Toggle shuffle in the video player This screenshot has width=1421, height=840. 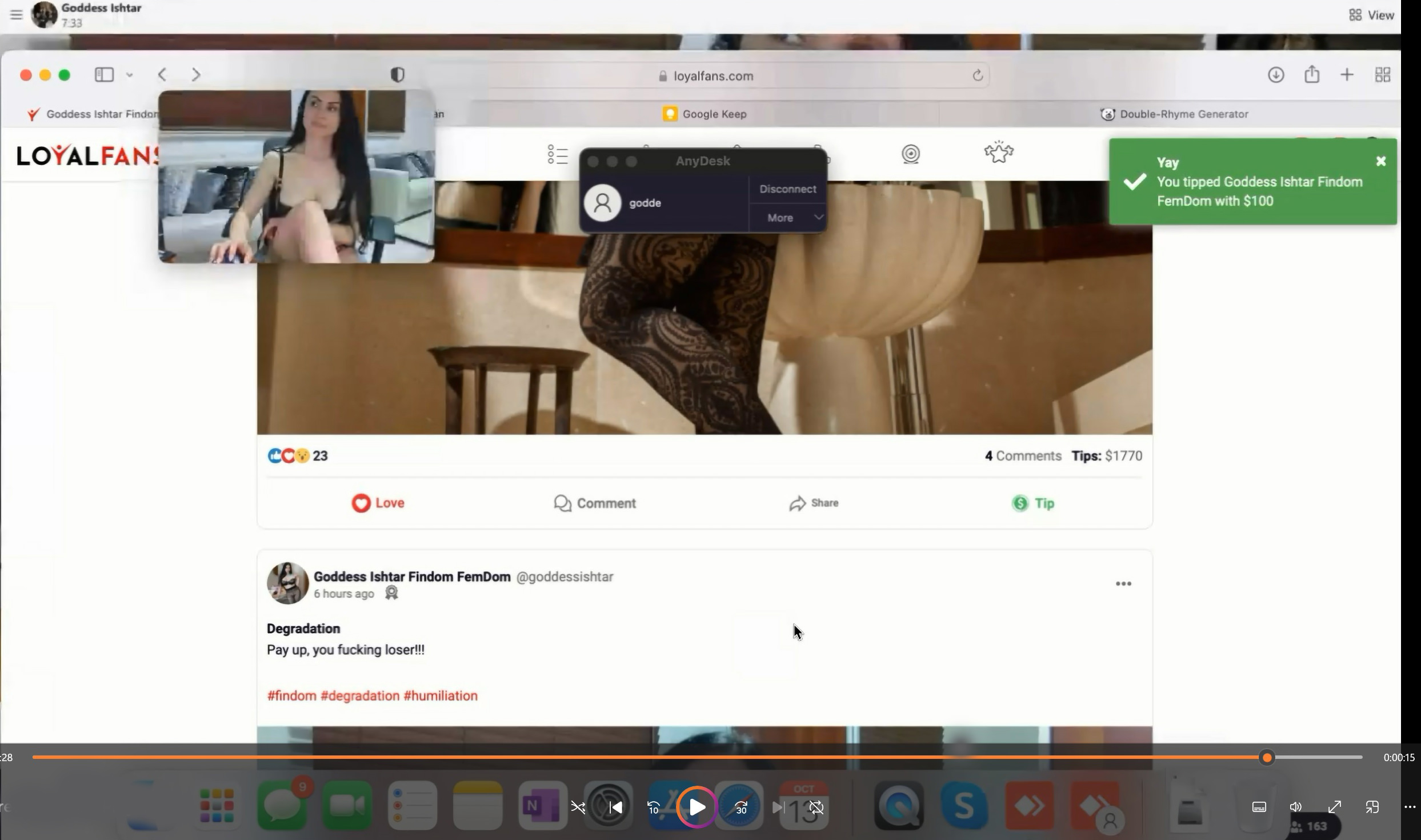[x=578, y=807]
